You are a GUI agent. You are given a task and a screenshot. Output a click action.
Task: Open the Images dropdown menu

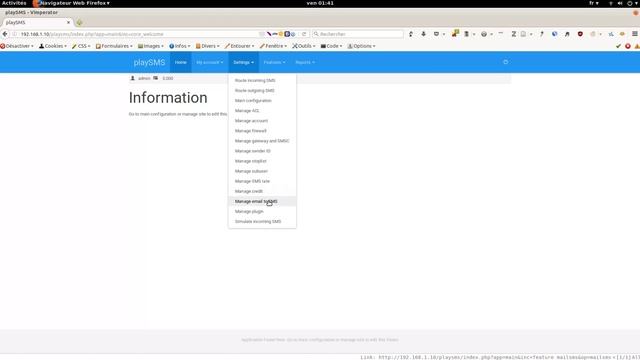click(x=151, y=46)
